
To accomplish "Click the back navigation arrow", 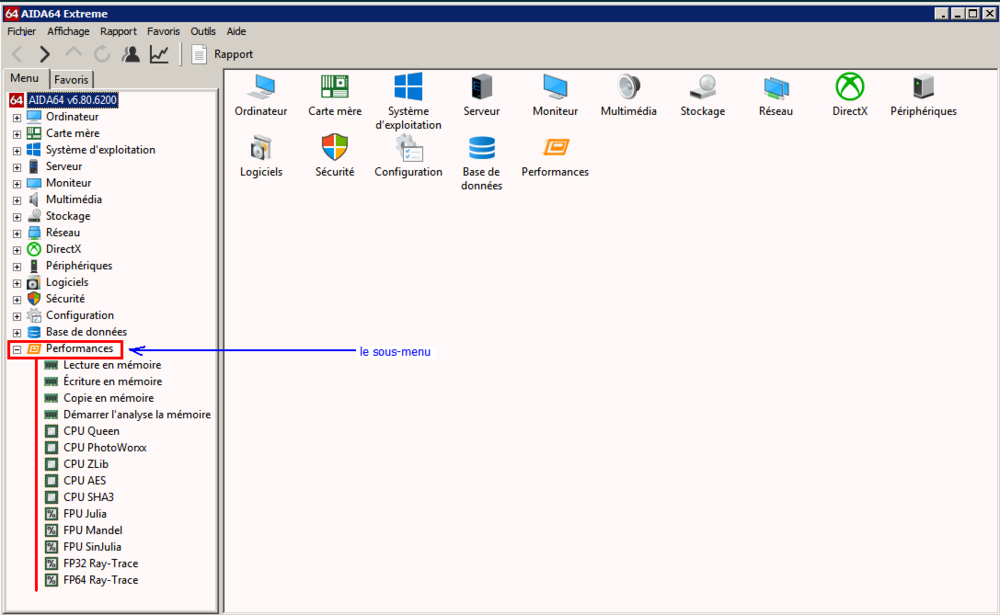I will 17,54.
